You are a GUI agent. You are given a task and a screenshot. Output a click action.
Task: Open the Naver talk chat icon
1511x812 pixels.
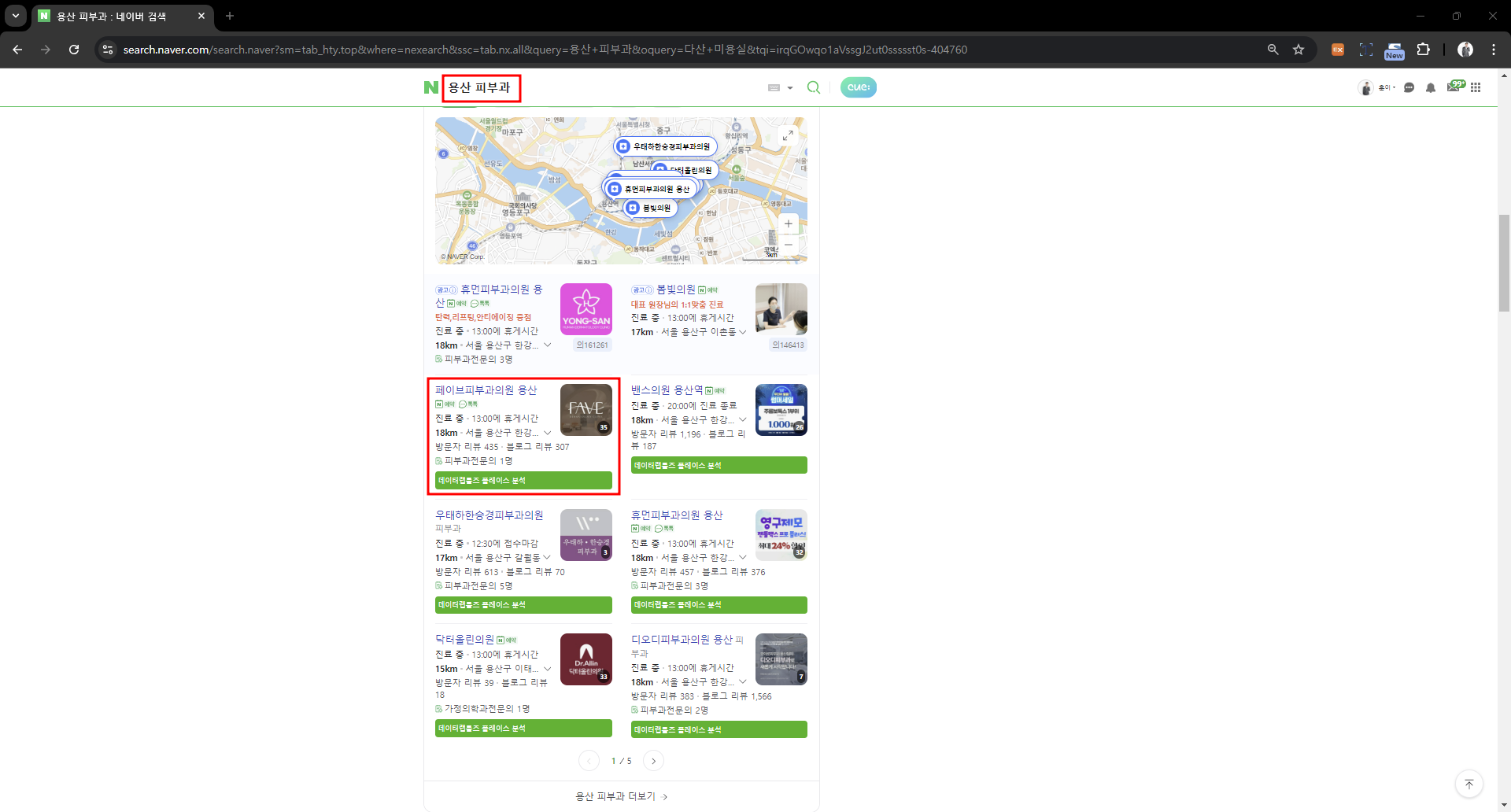(x=1409, y=87)
